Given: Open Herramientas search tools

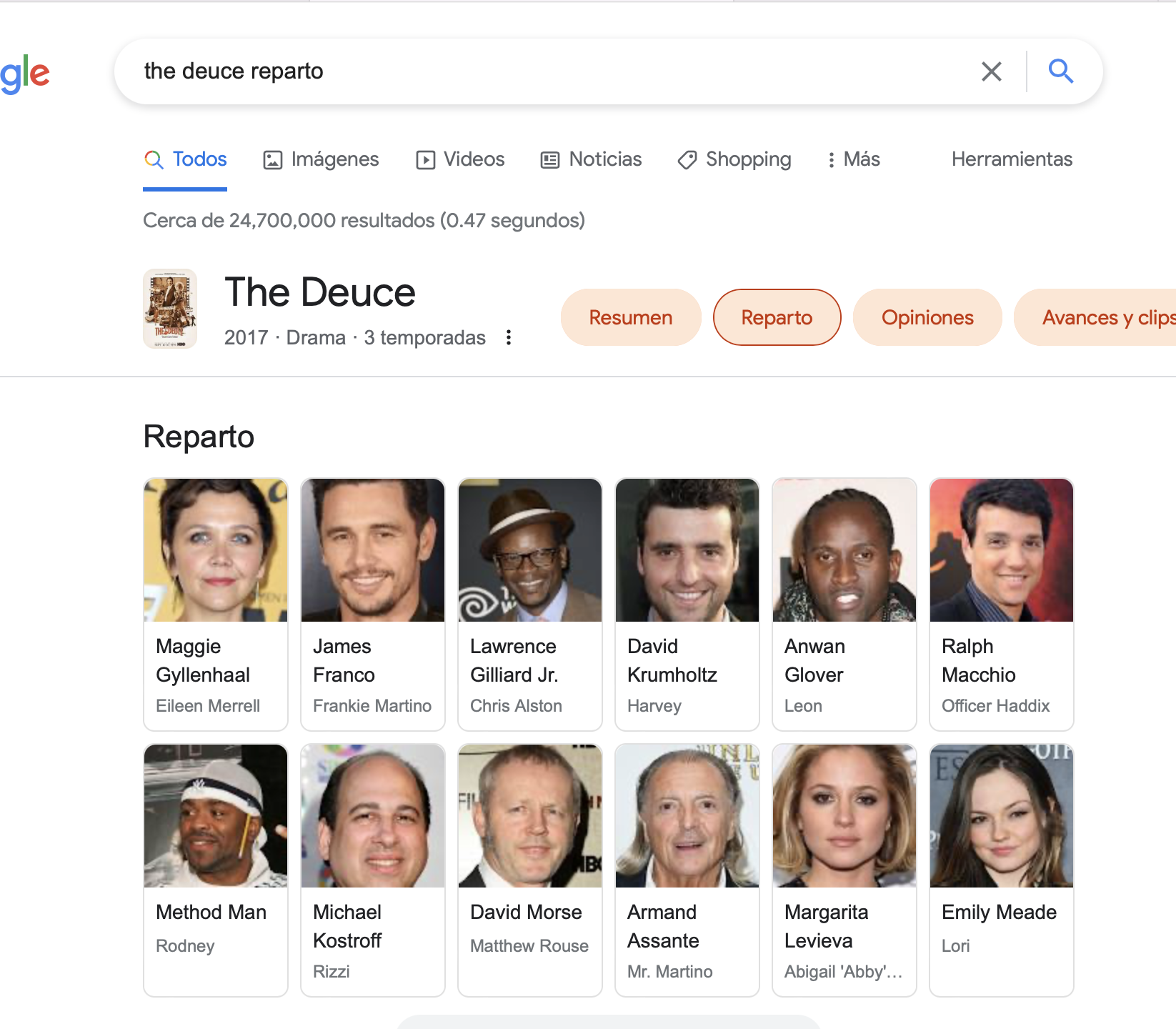Looking at the screenshot, I should pos(1012,159).
